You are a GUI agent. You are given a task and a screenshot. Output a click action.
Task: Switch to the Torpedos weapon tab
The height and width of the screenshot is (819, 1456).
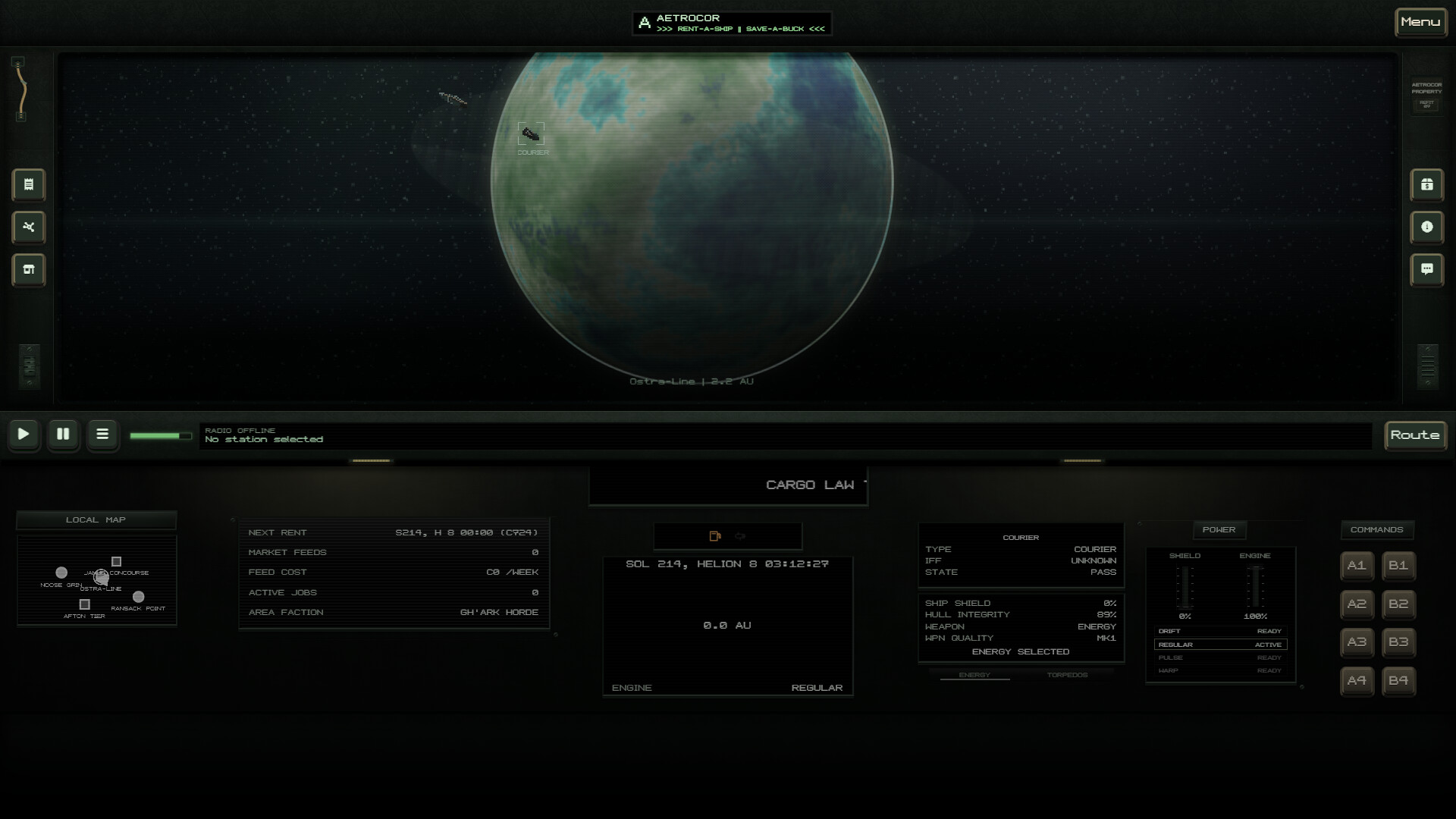[1067, 675]
